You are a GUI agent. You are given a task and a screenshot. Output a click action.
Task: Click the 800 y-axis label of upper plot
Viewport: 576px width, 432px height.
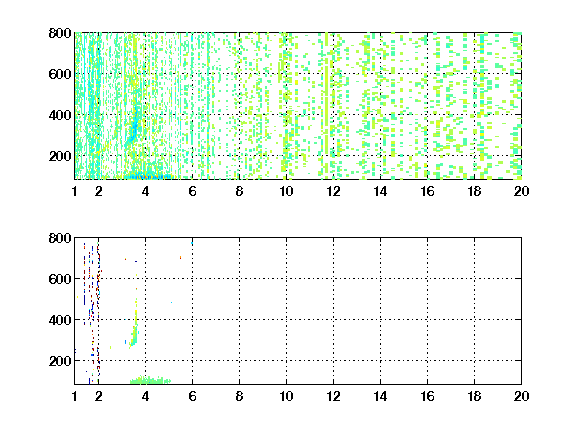point(60,33)
